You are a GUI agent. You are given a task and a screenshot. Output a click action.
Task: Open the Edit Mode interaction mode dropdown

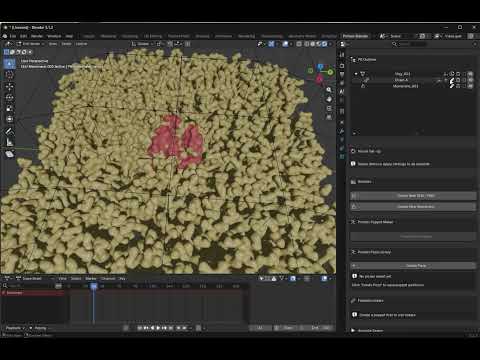[31, 44]
